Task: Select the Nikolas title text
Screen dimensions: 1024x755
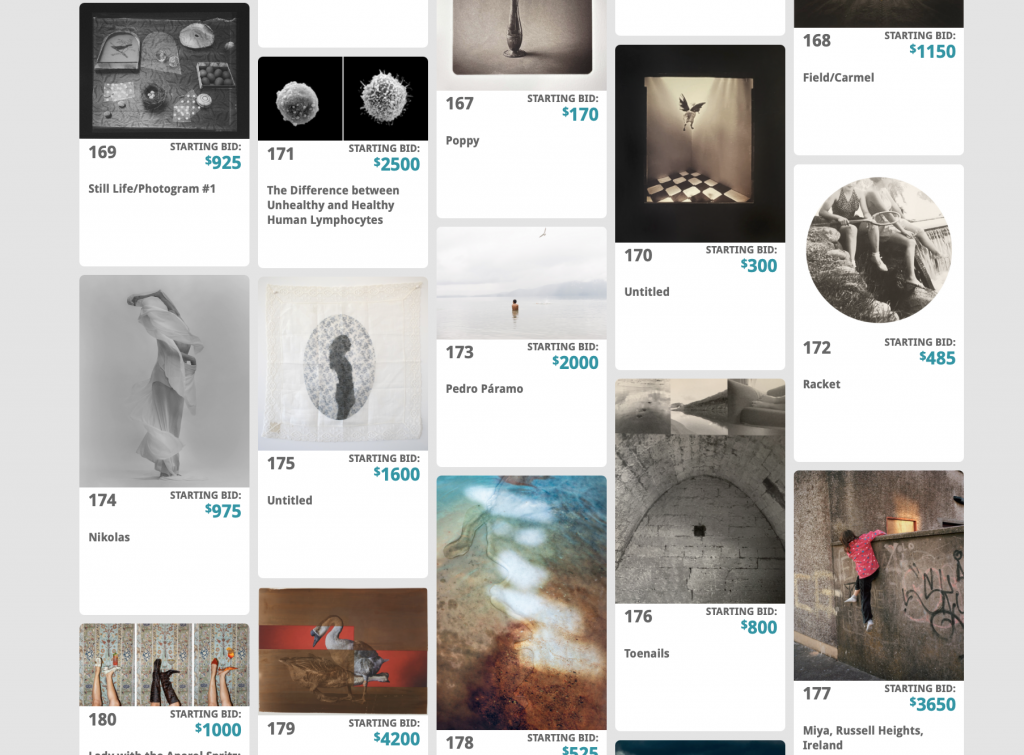Action: (109, 537)
